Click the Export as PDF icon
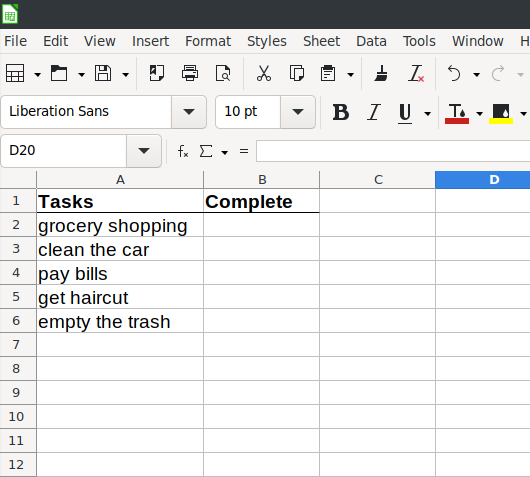Image resolution: width=530 pixels, height=477 pixels. point(157,73)
